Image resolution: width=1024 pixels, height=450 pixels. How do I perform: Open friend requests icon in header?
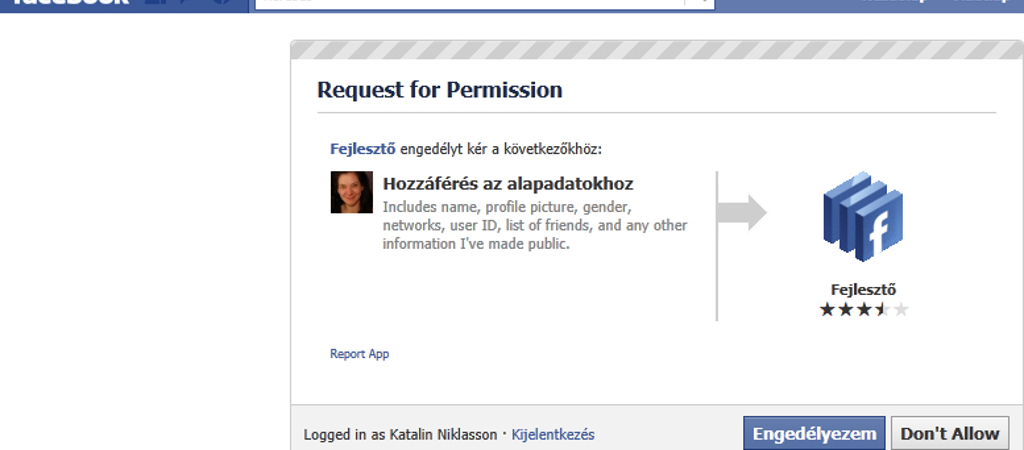click(x=154, y=2)
